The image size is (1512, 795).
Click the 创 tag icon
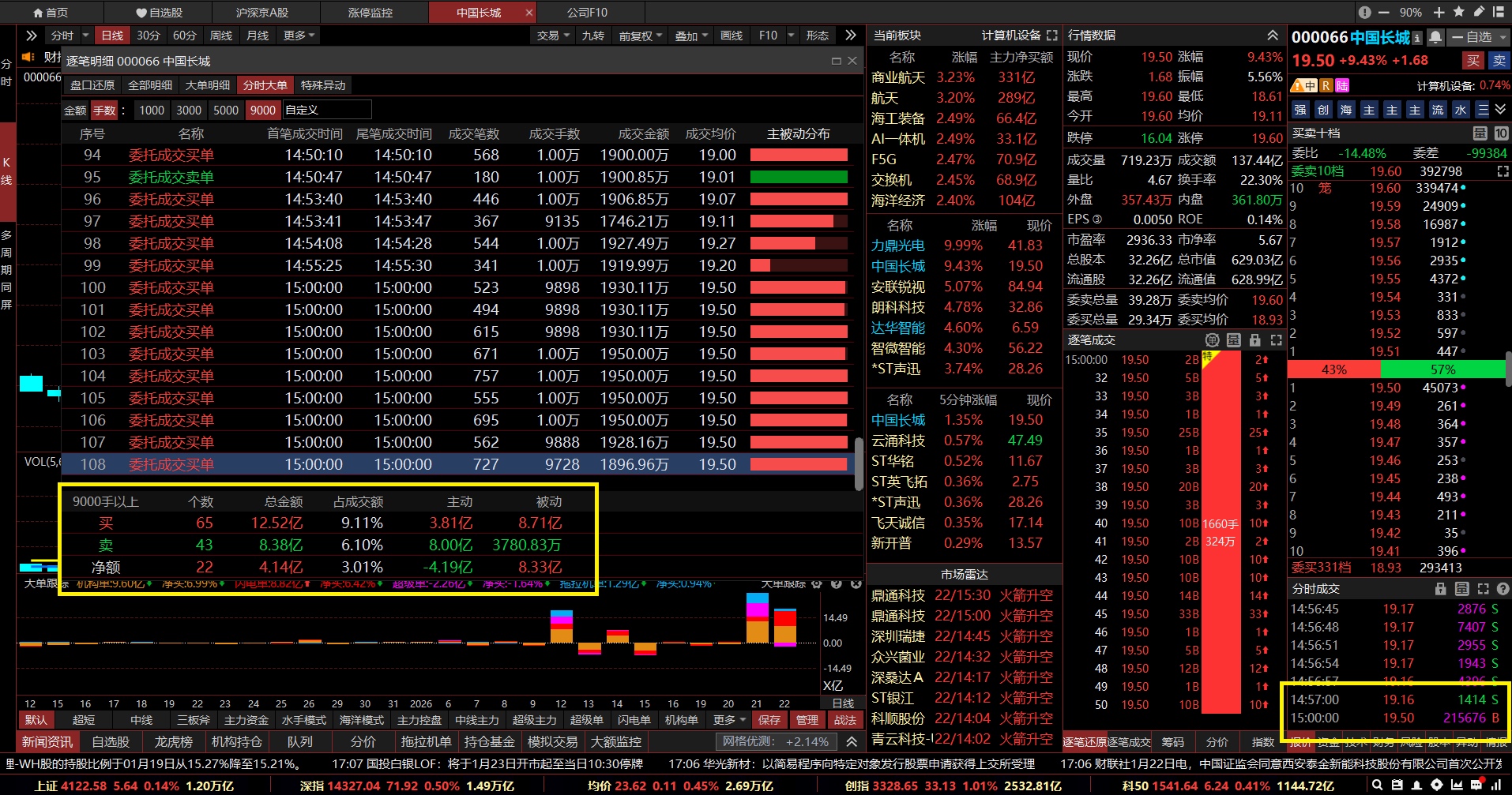1323,110
